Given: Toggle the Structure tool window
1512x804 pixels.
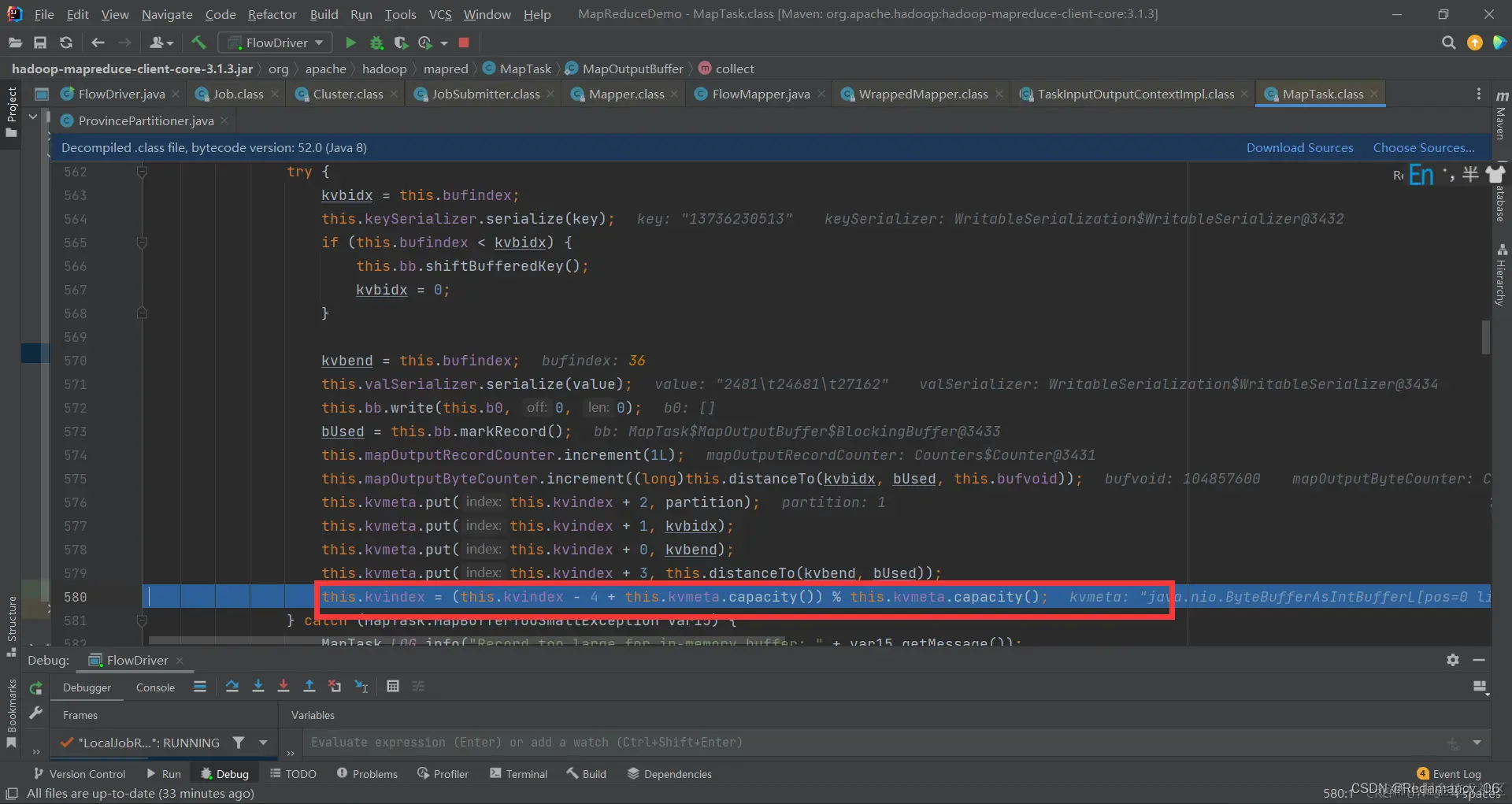Looking at the screenshot, I should (12, 627).
